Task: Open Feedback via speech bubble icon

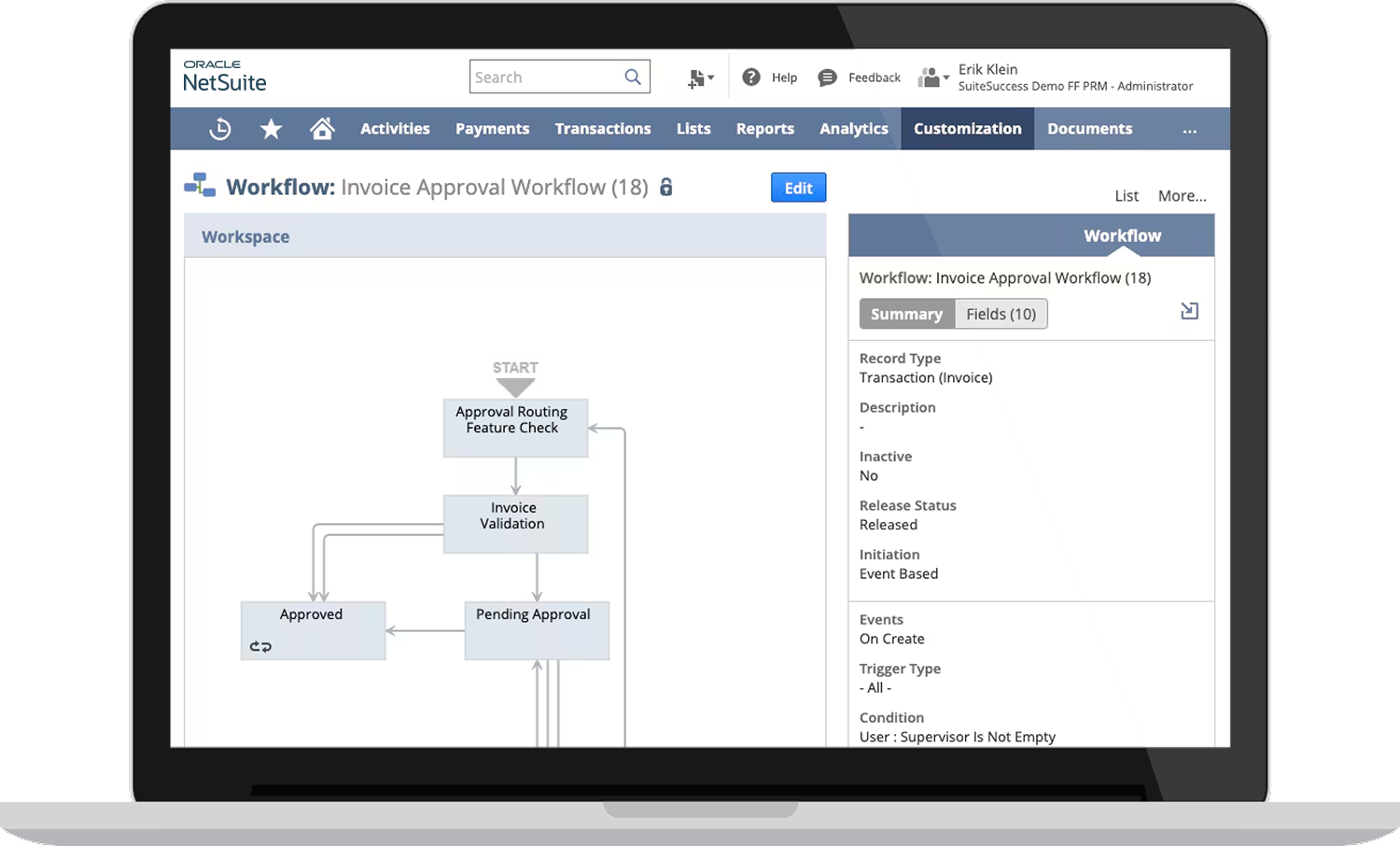Action: 827,78
